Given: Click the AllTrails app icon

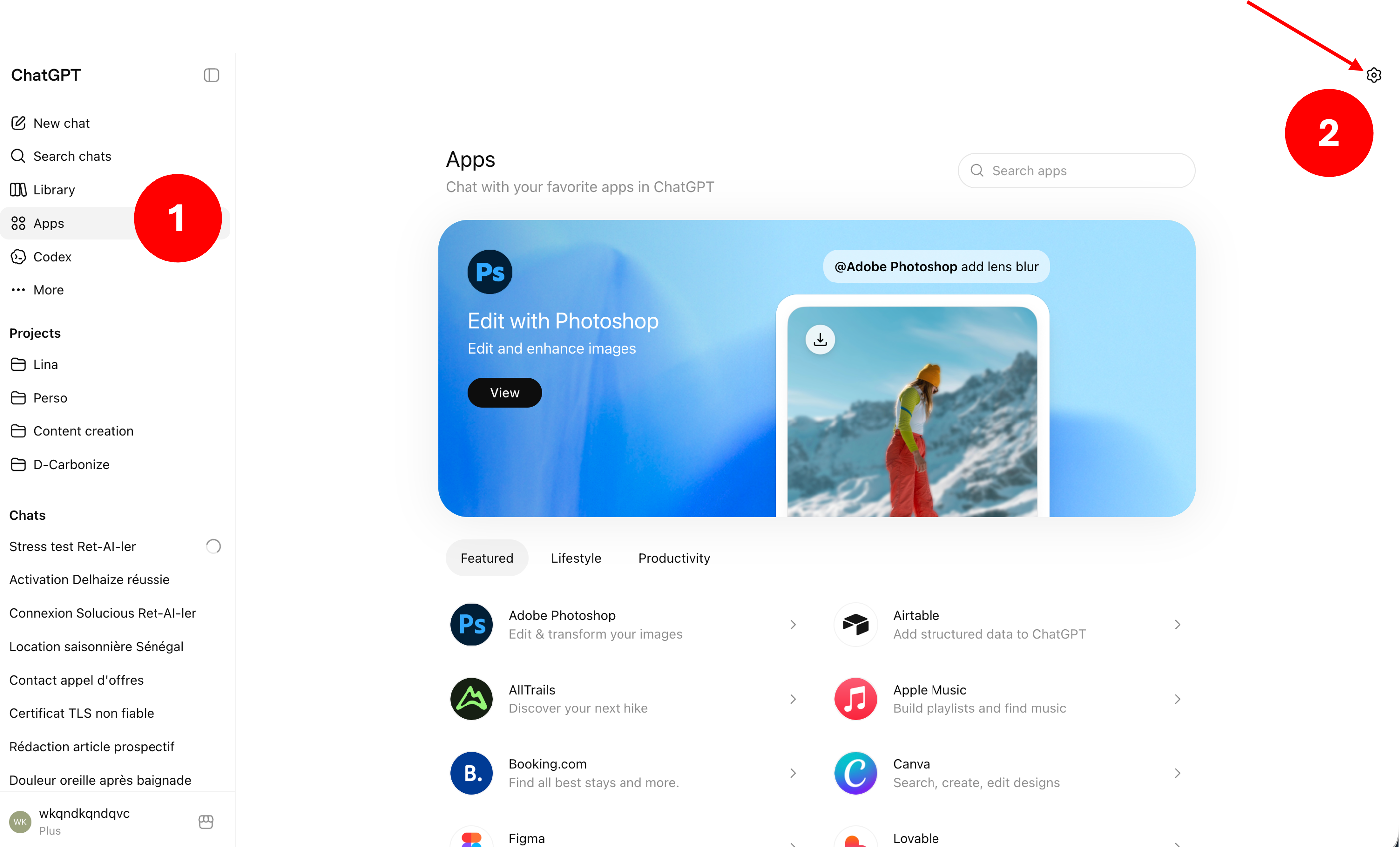Looking at the screenshot, I should click(471, 699).
